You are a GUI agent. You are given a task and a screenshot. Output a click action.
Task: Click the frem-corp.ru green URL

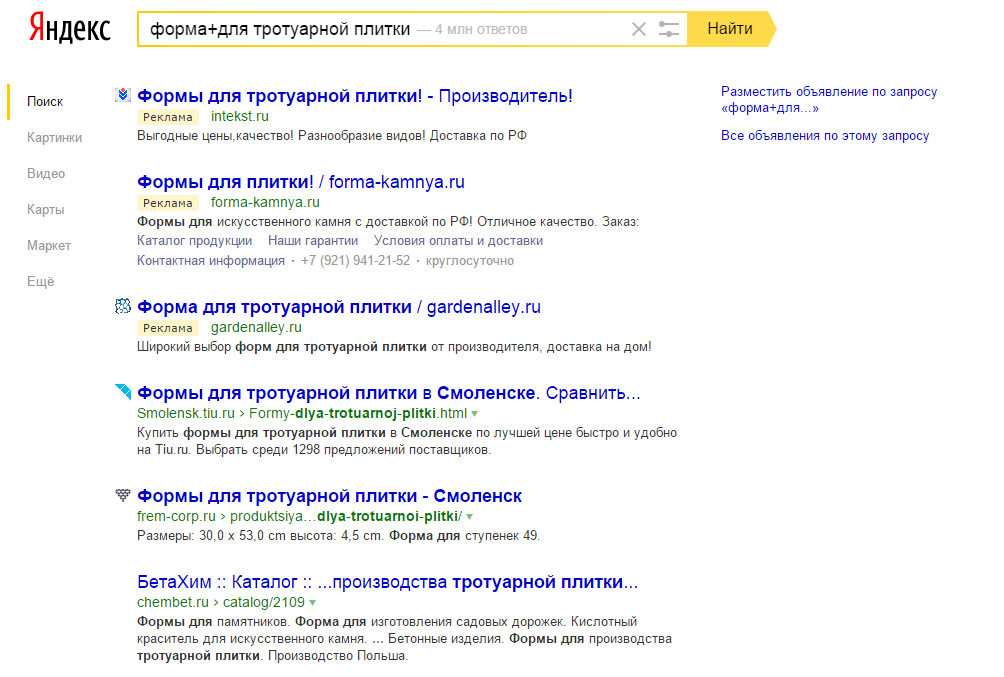[176, 516]
